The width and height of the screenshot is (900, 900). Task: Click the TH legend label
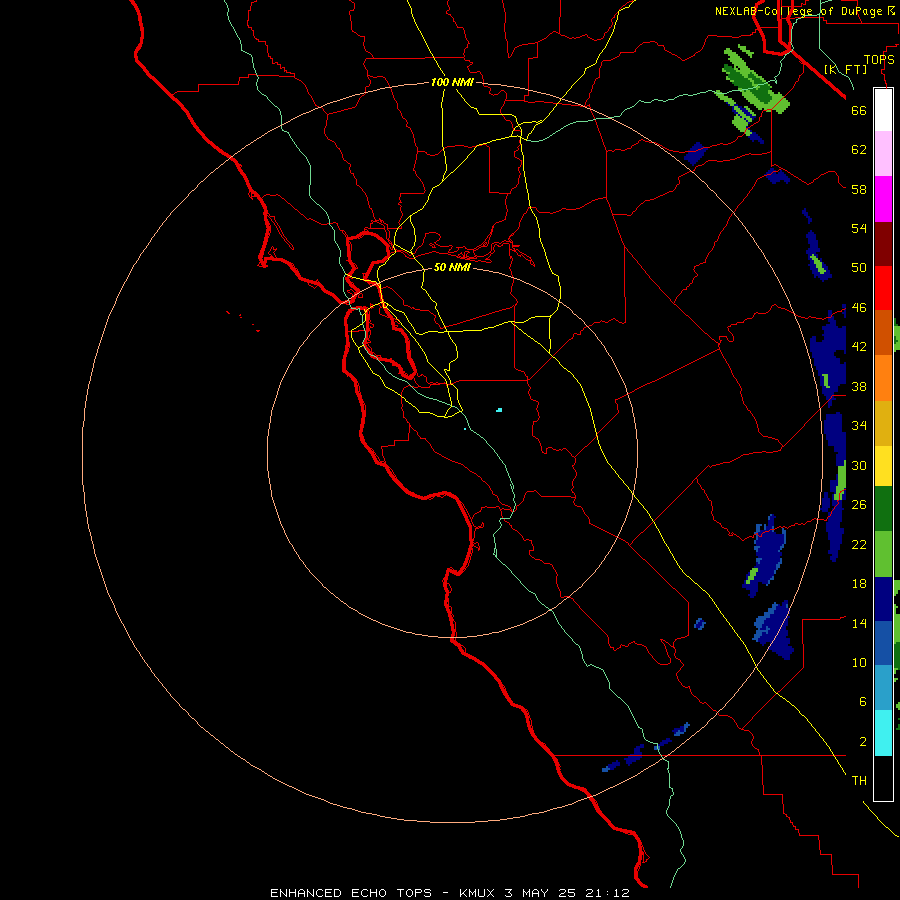tap(859, 781)
